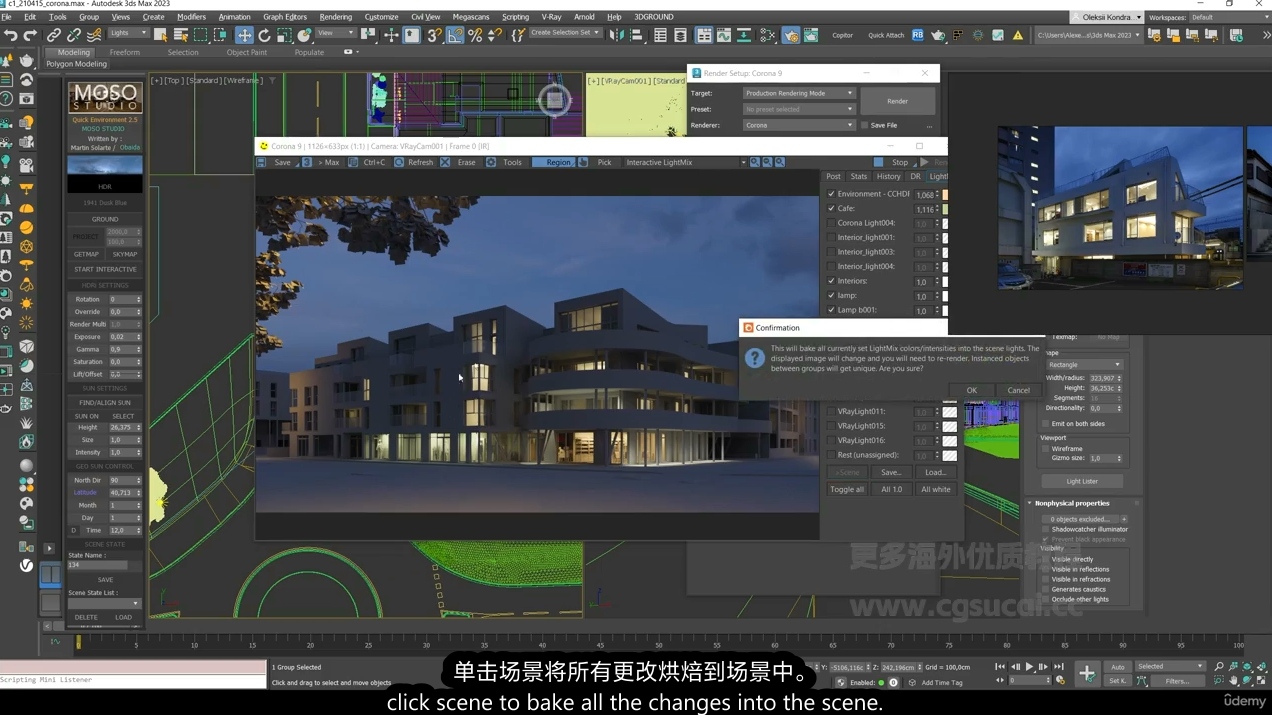The height and width of the screenshot is (715, 1272).
Task: Switch to the Freeform ribbon tab
Action: [125, 52]
